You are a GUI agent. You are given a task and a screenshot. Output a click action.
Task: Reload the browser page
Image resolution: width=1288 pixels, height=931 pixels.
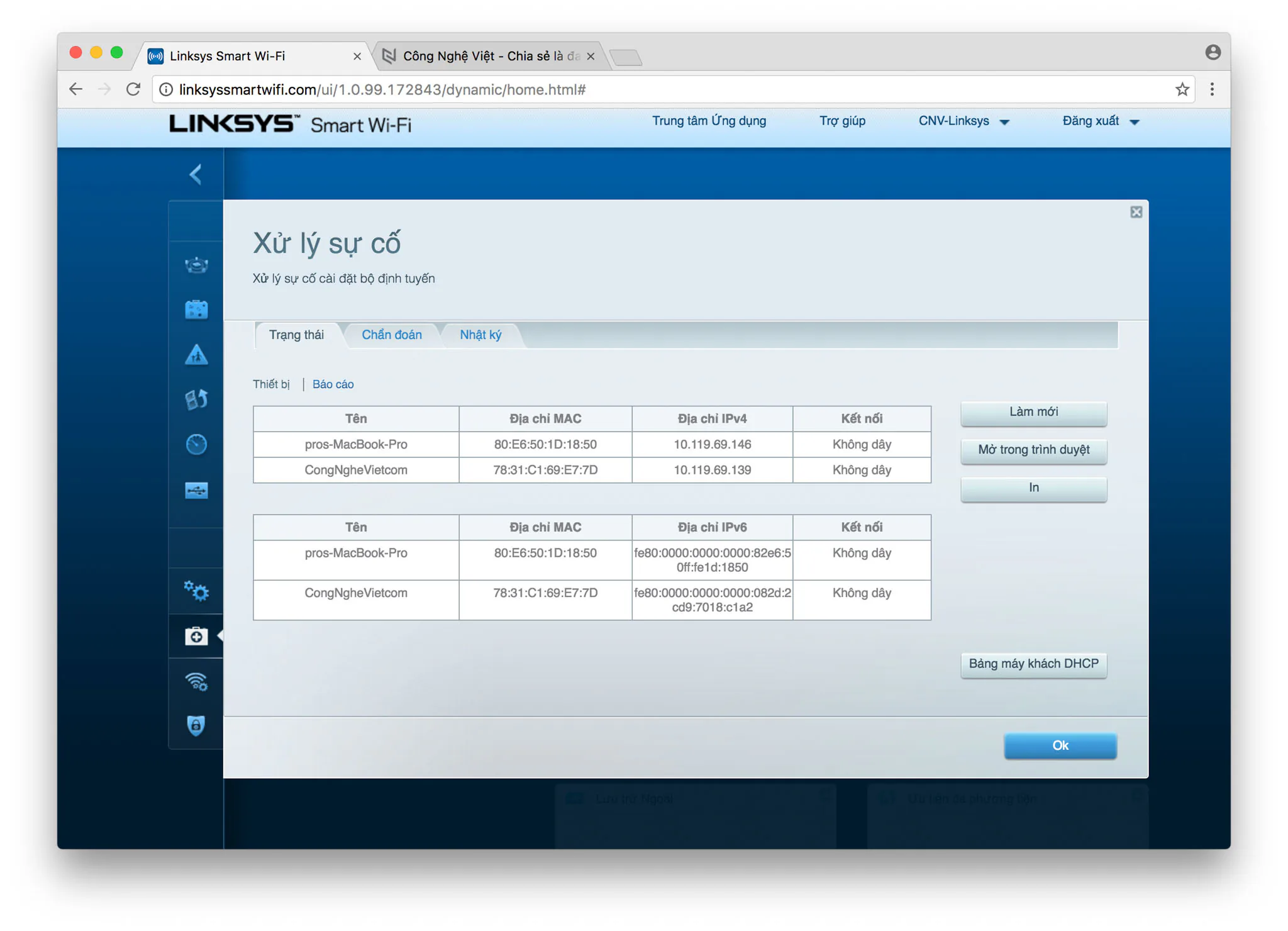pyautogui.click(x=133, y=89)
